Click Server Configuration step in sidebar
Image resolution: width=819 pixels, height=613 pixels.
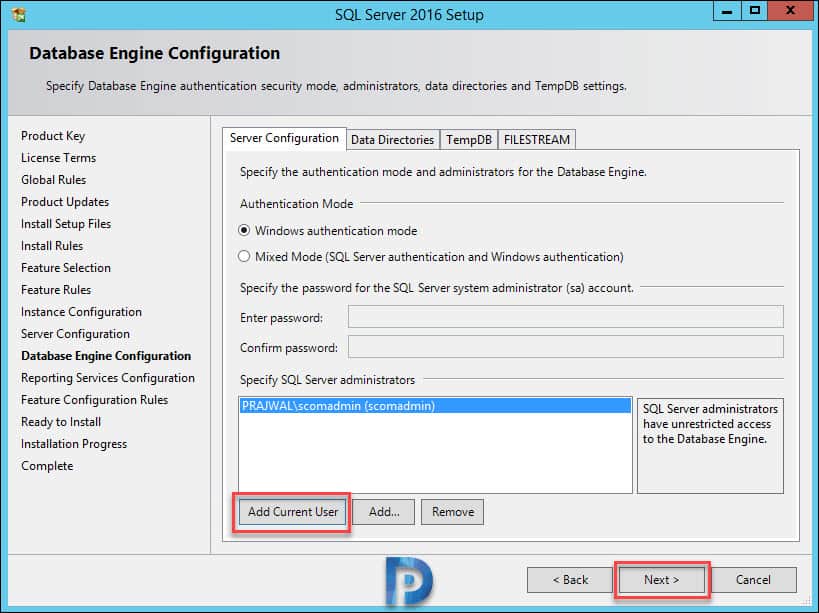pos(76,334)
